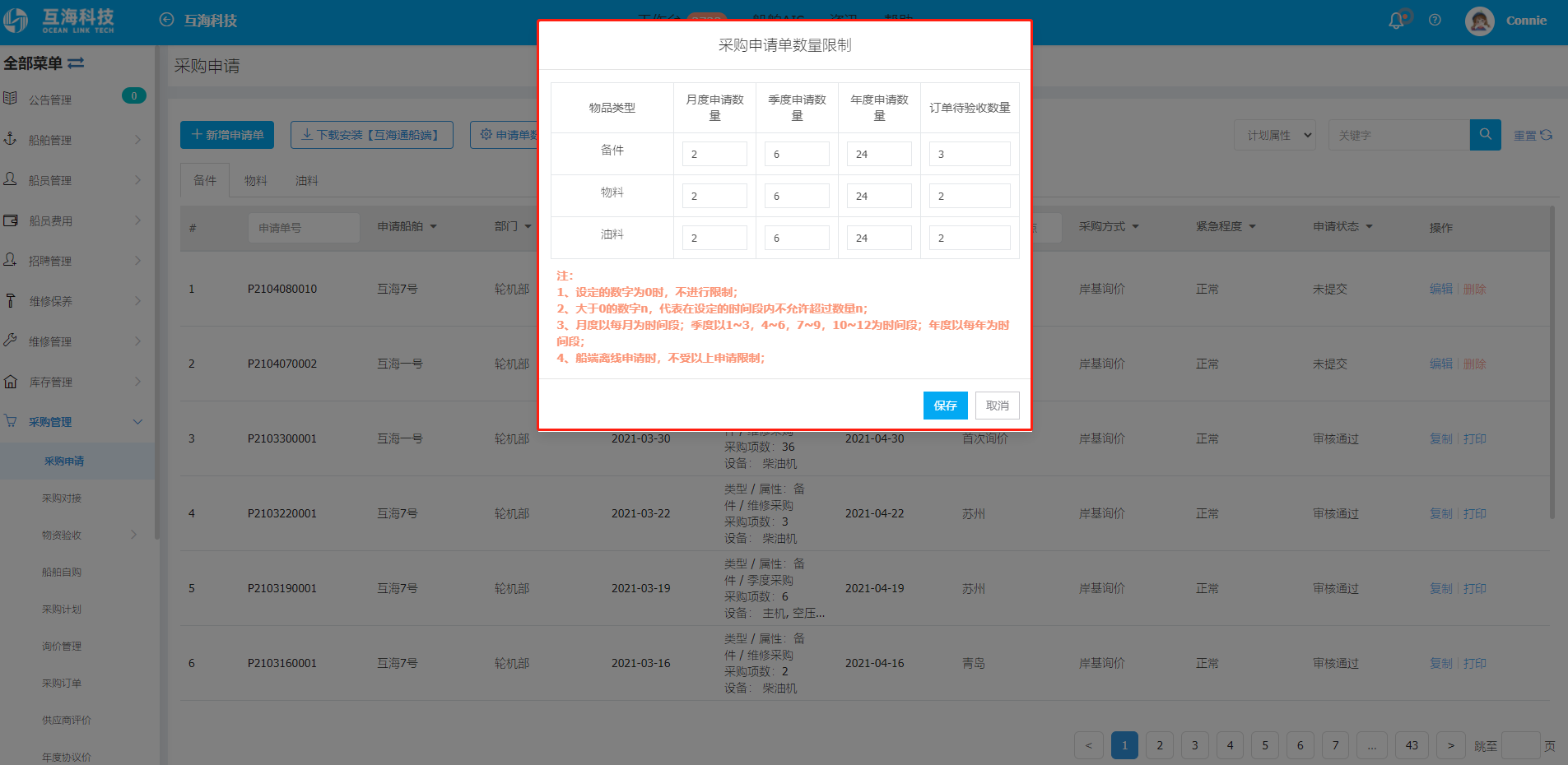Open 供应商评价 in the sidebar

(67, 721)
